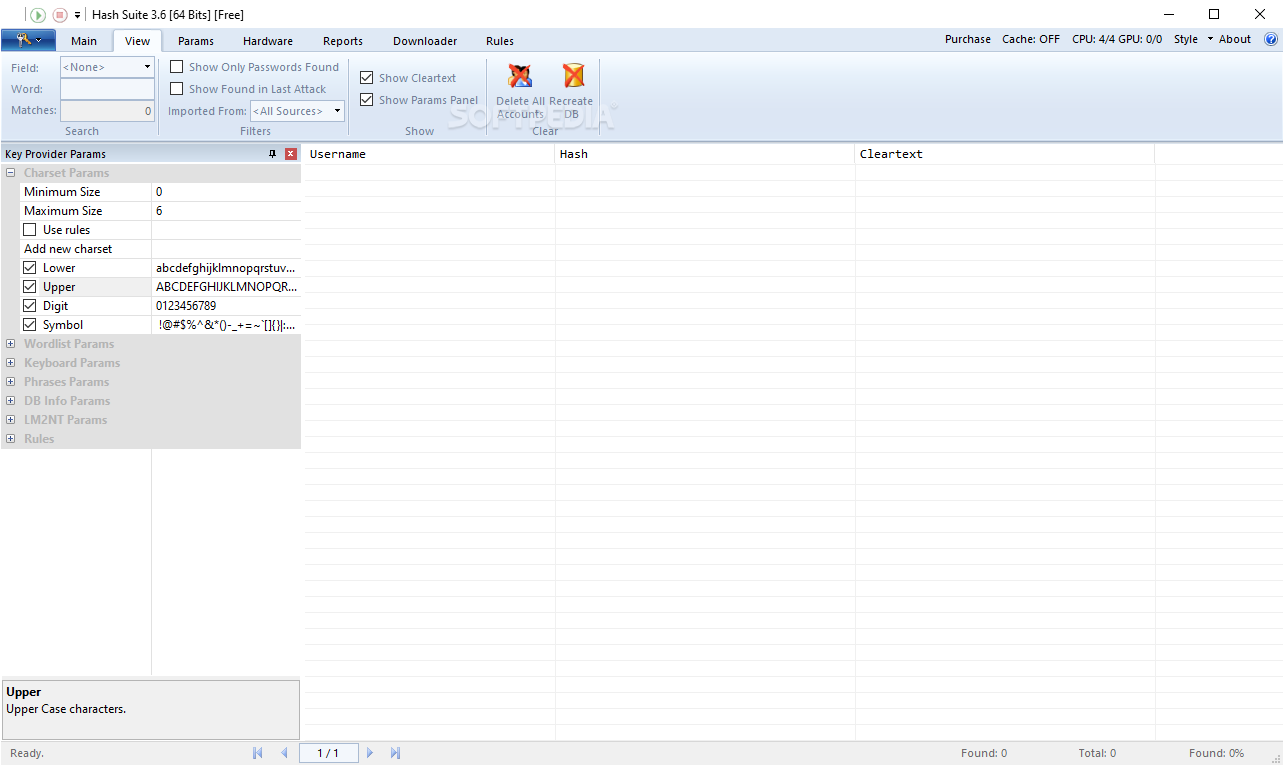Open the Style dropdown menu

(1193, 39)
